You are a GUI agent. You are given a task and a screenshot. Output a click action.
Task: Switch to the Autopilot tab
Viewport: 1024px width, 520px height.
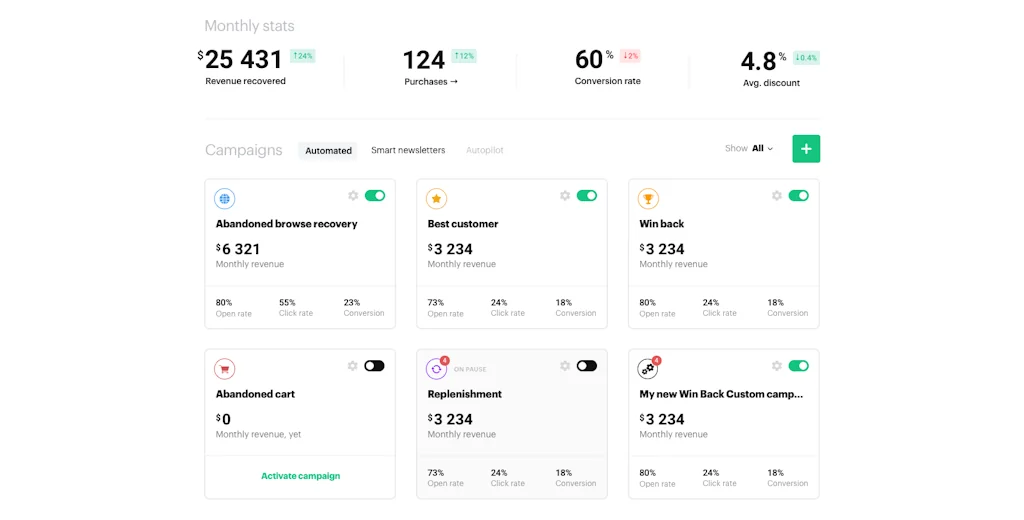[485, 150]
